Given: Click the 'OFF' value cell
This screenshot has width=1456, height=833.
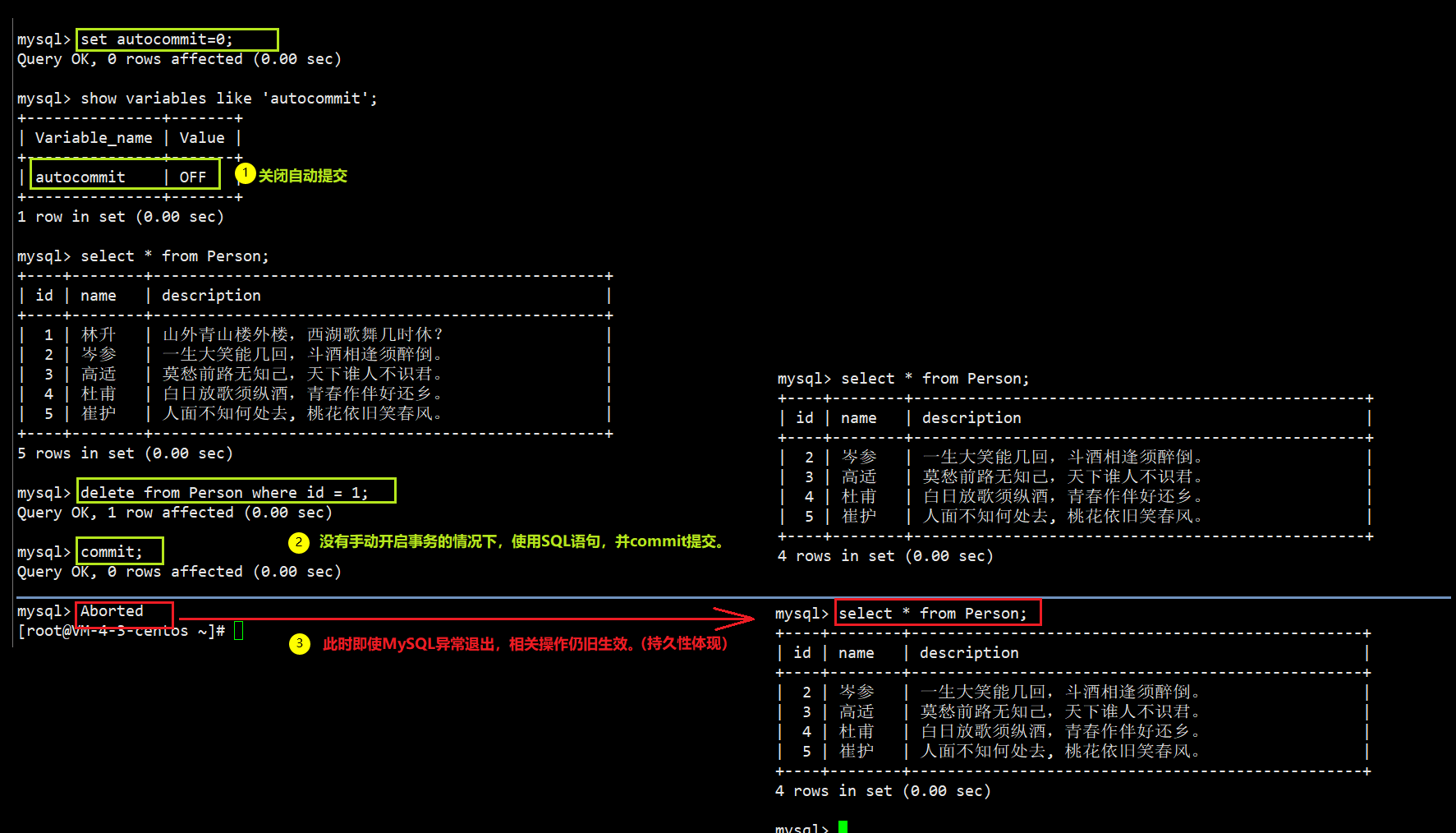Looking at the screenshot, I should click(x=193, y=177).
